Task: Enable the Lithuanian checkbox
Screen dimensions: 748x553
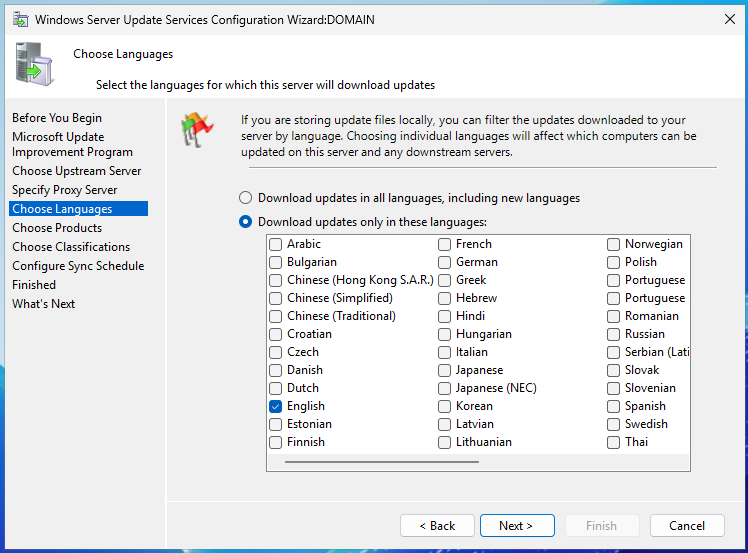Action: tap(444, 442)
